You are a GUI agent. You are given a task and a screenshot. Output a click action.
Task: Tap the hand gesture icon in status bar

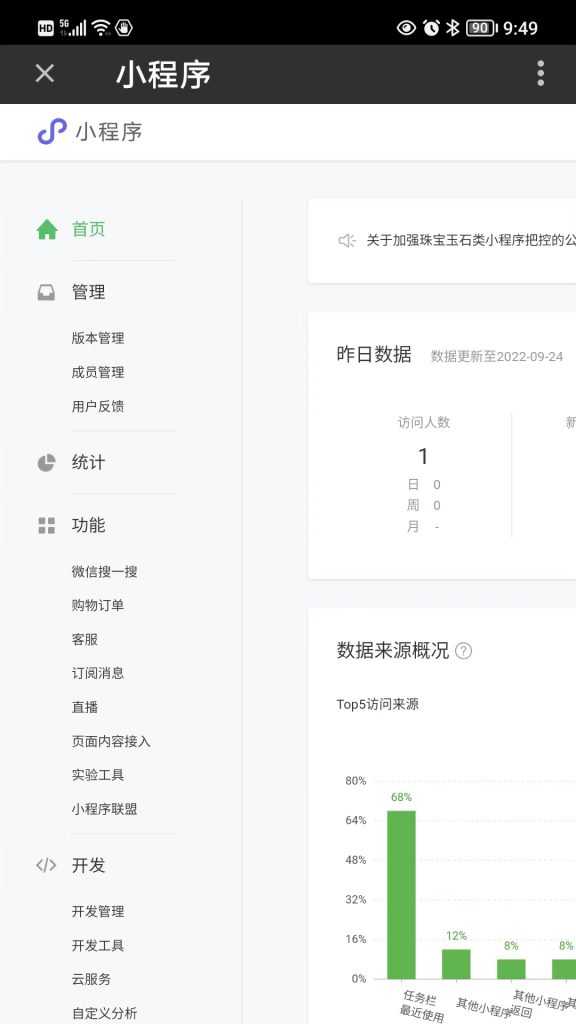[x=124, y=27]
